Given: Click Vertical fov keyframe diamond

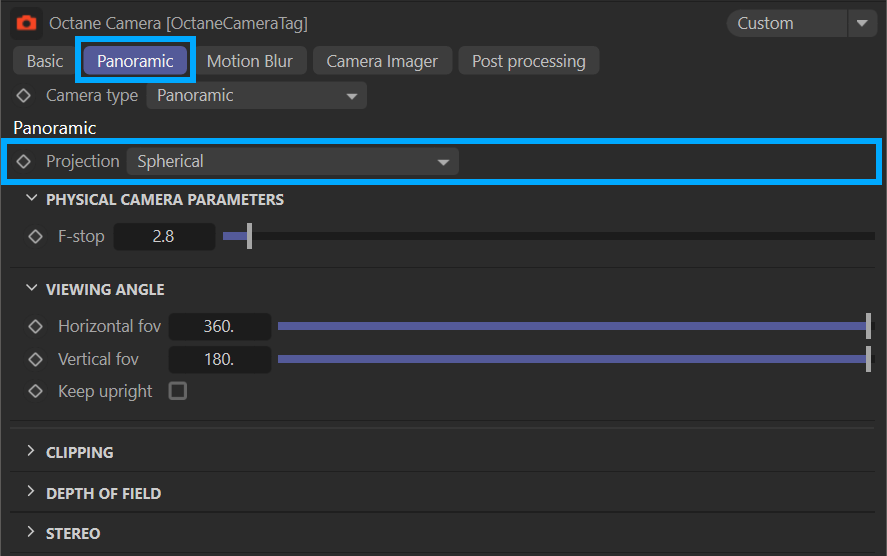Looking at the screenshot, I should tap(36, 359).
